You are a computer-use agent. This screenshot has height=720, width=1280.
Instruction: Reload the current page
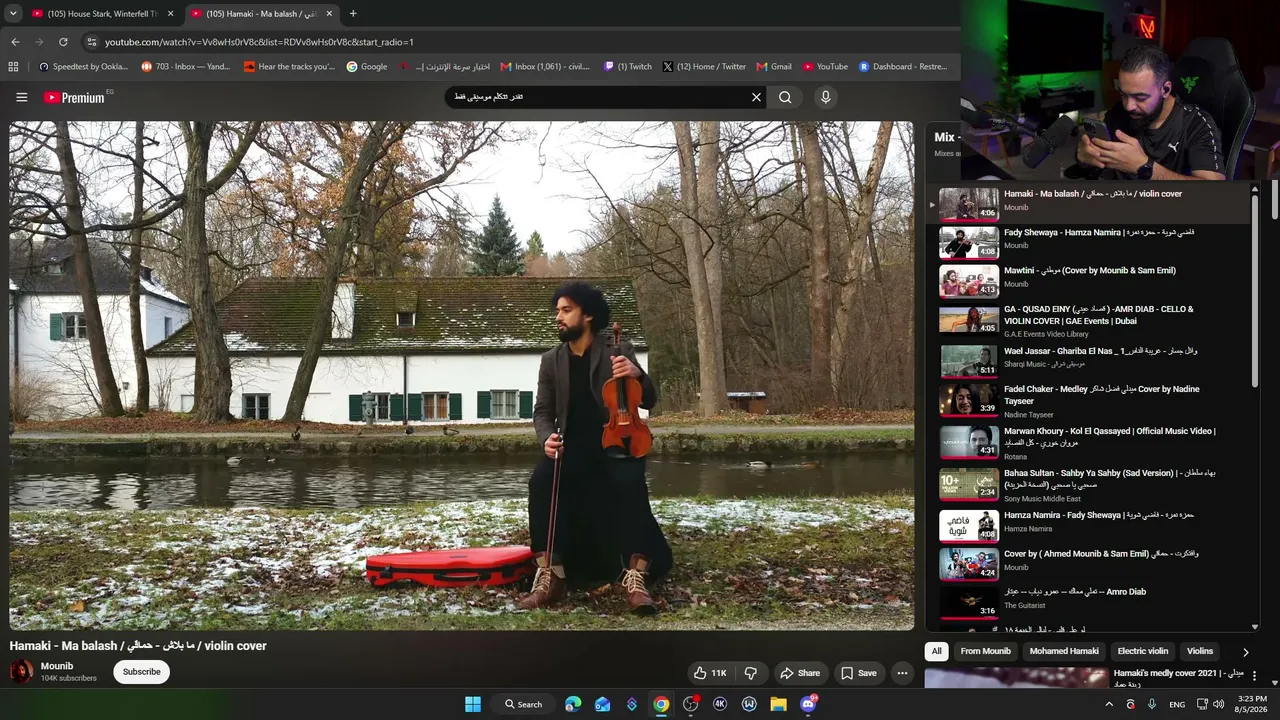coord(63,42)
